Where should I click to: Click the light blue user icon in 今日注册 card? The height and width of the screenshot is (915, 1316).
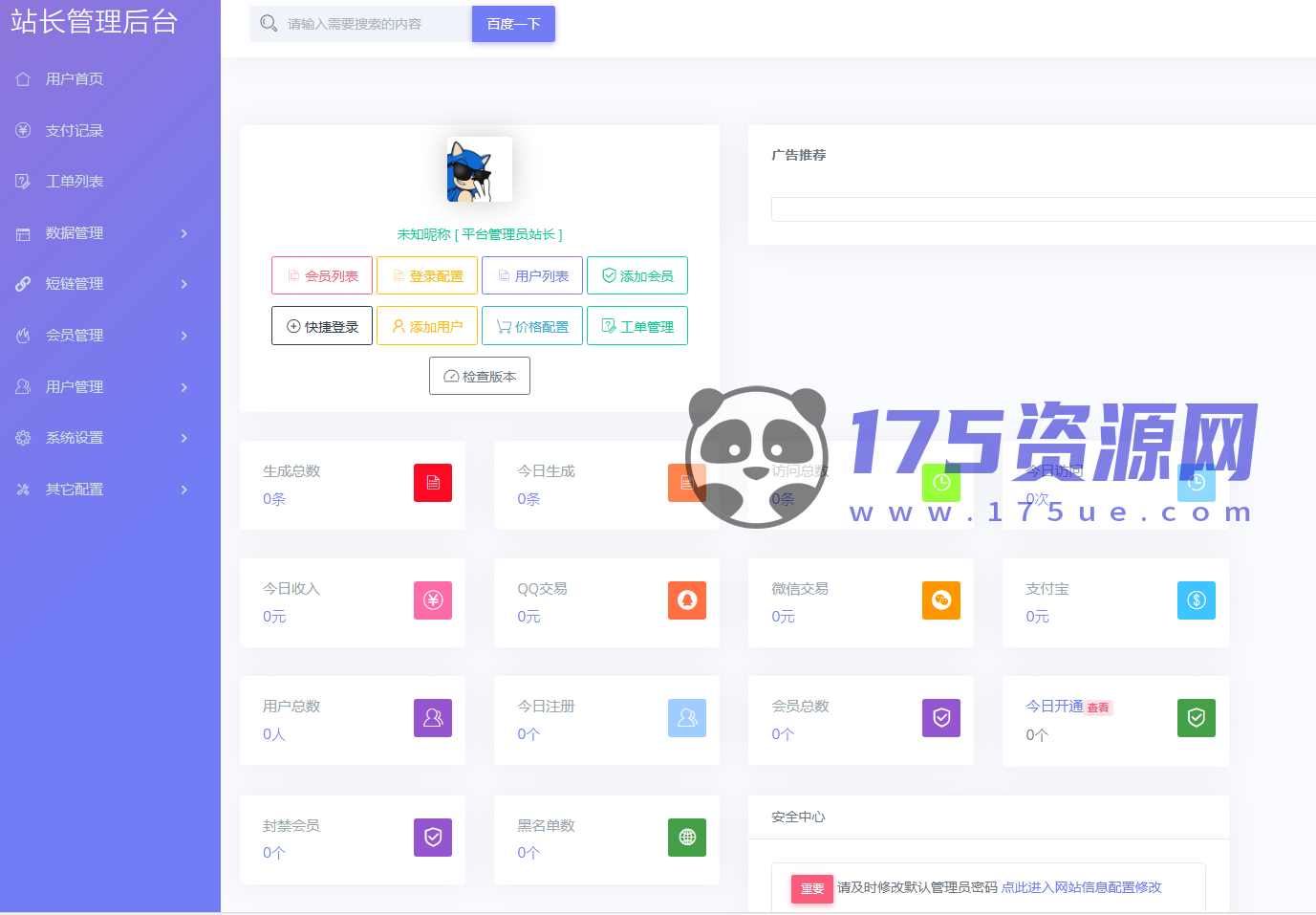[687, 718]
